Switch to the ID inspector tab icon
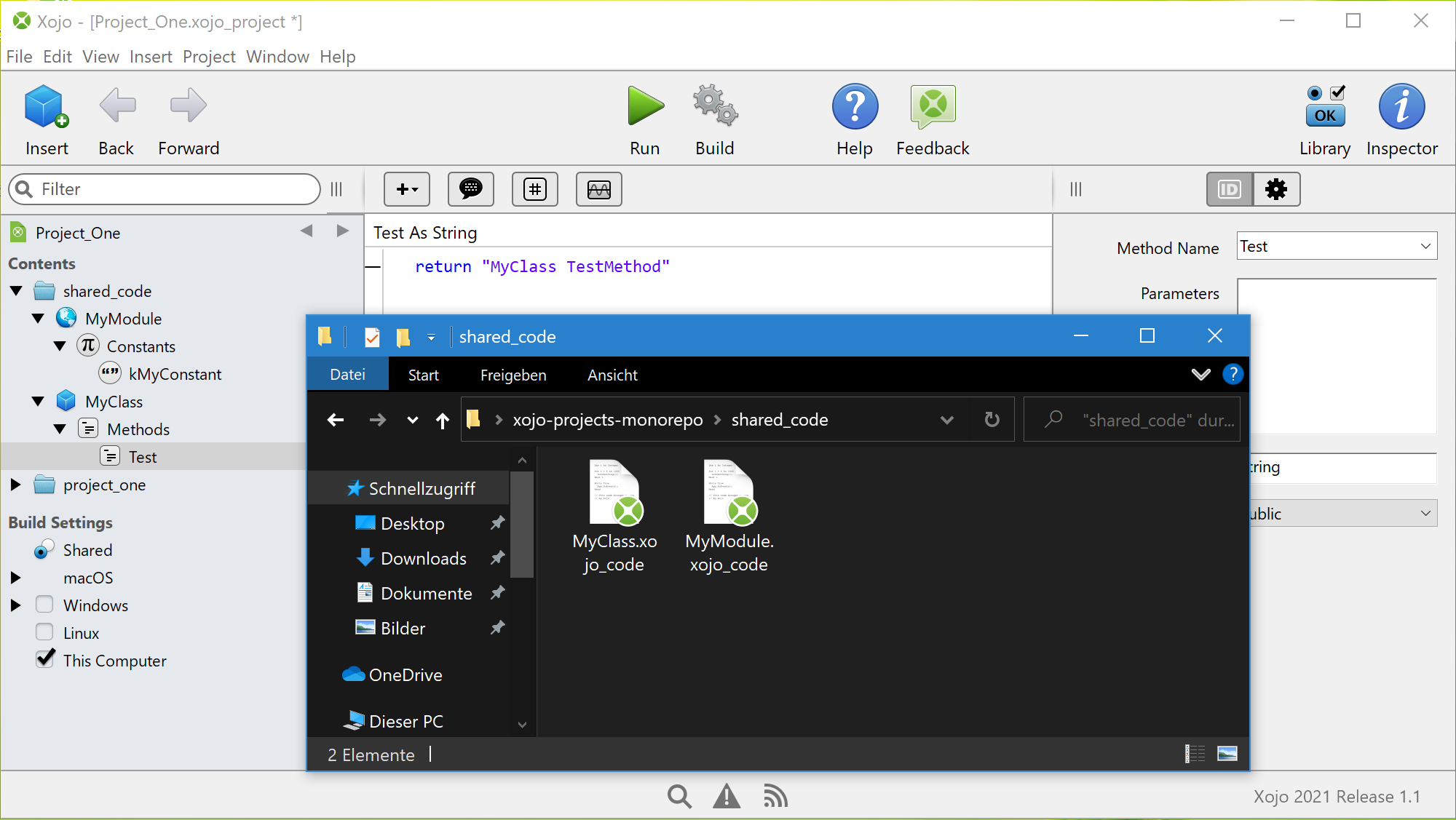This screenshot has width=1456, height=820. pyautogui.click(x=1230, y=189)
